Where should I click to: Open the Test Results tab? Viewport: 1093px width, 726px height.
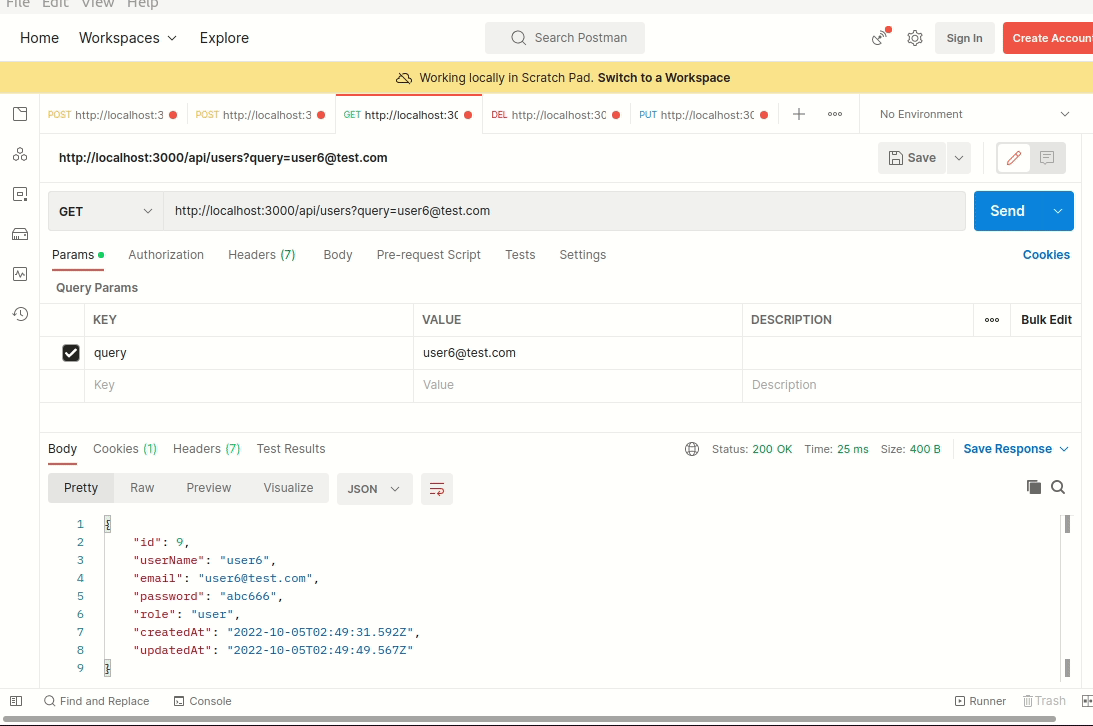pyautogui.click(x=291, y=449)
